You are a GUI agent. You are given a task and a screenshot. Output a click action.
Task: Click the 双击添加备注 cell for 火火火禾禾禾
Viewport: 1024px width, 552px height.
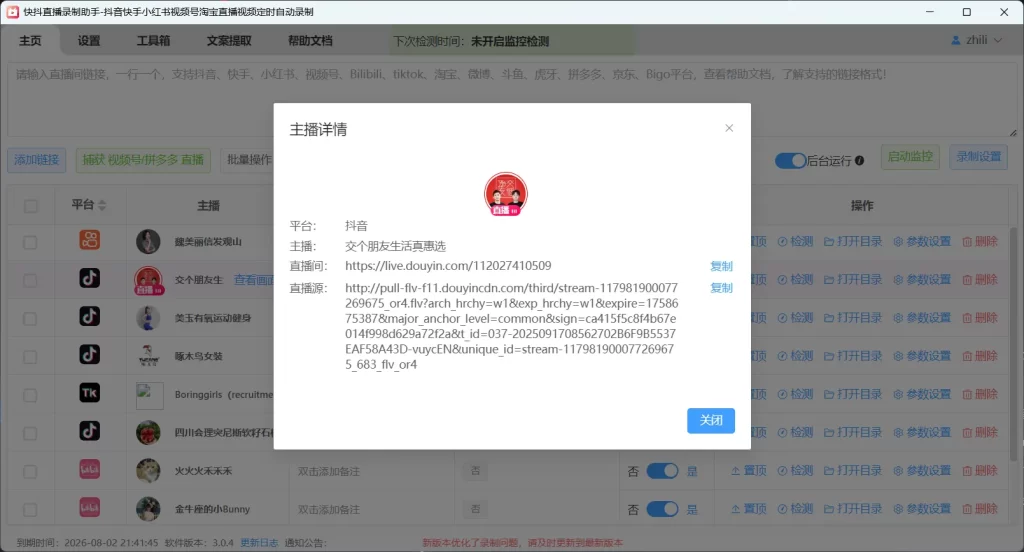[x=328, y=471]
